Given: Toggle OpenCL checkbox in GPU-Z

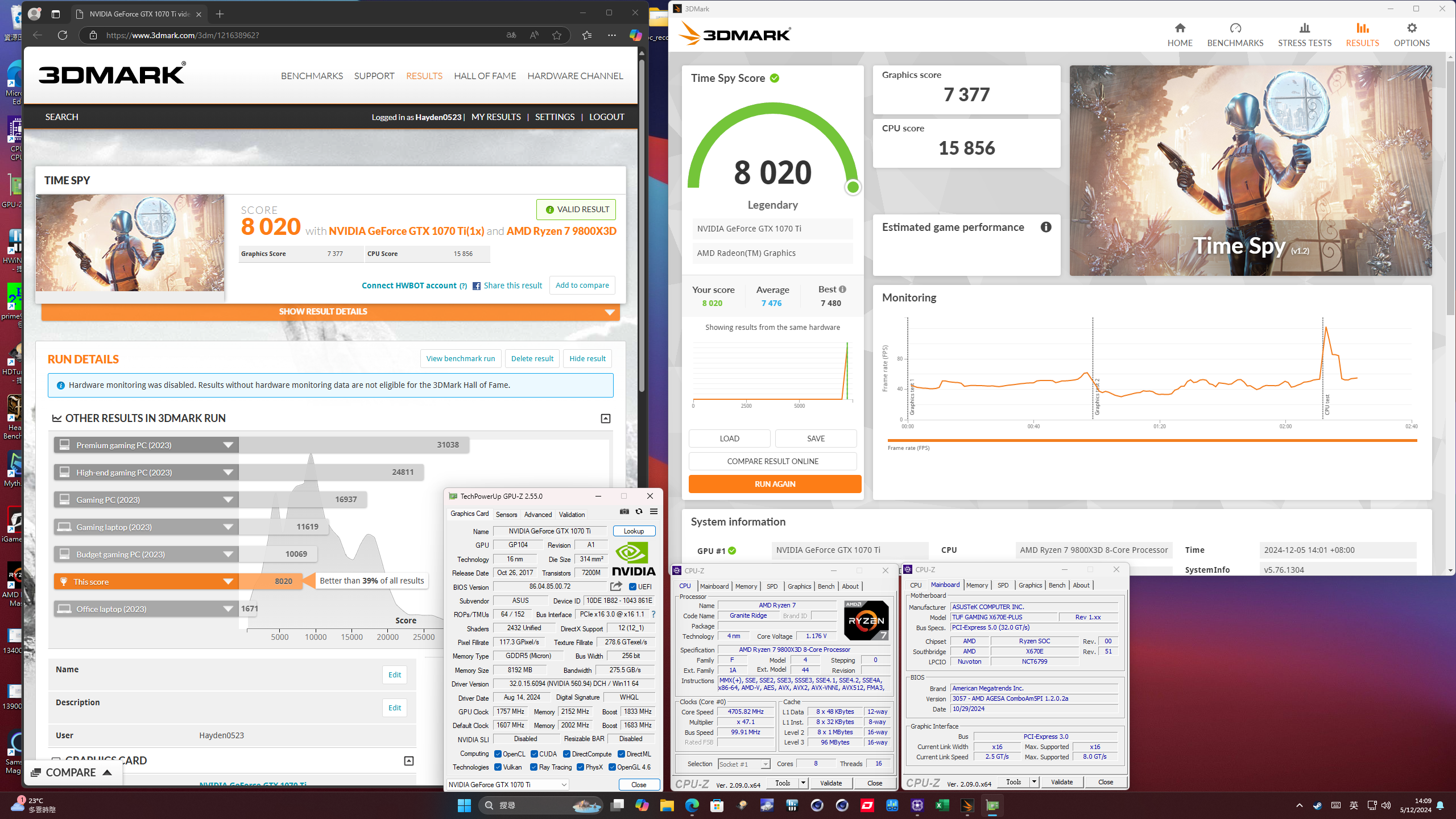Looking at the screenshot, I should tap(498, 754).
